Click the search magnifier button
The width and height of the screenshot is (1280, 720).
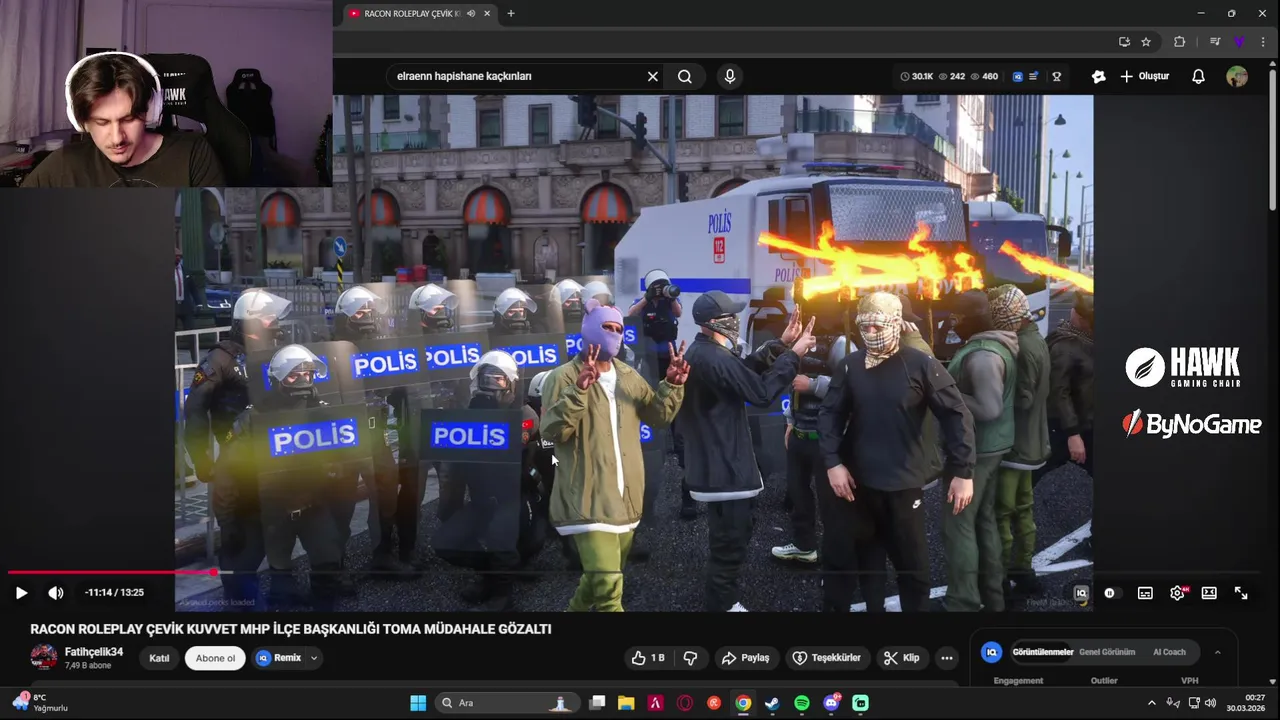(x=685, y=76)
